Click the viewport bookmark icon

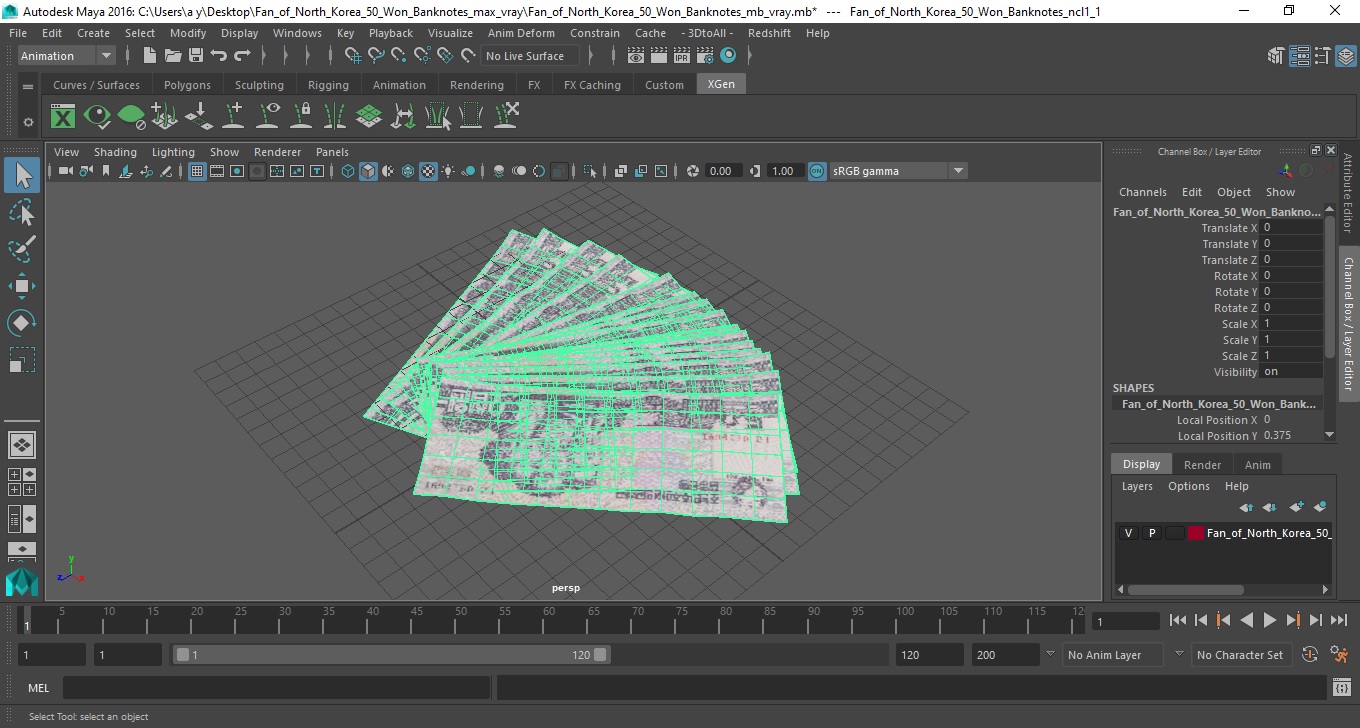point(106,171)
